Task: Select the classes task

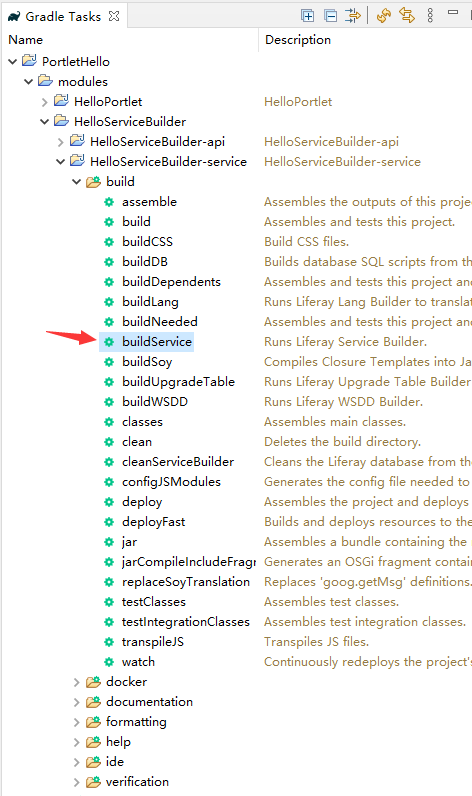Action: click(x=142, y=422)
